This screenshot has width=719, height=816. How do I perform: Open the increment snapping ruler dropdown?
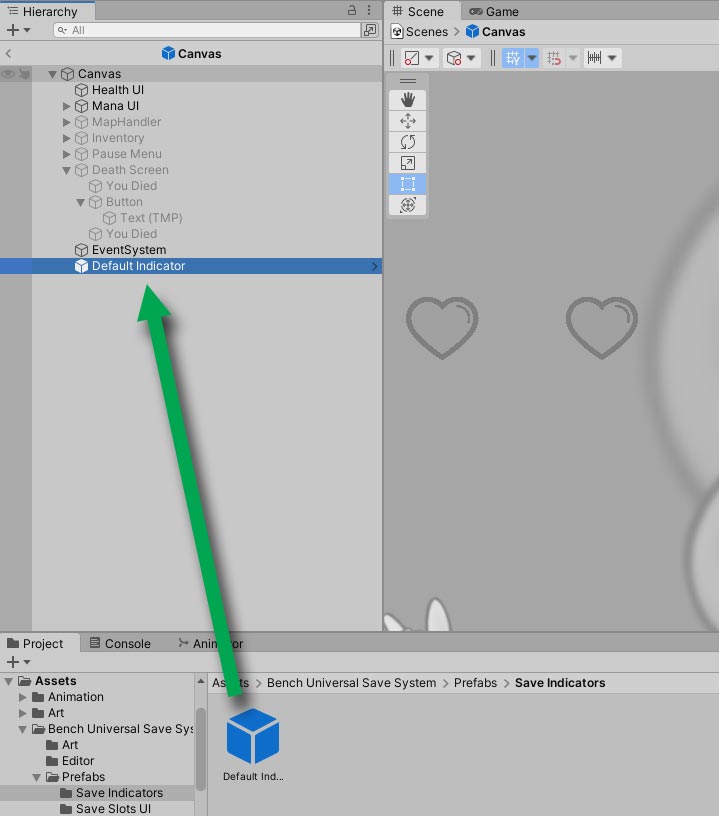(x=612, y=58)
